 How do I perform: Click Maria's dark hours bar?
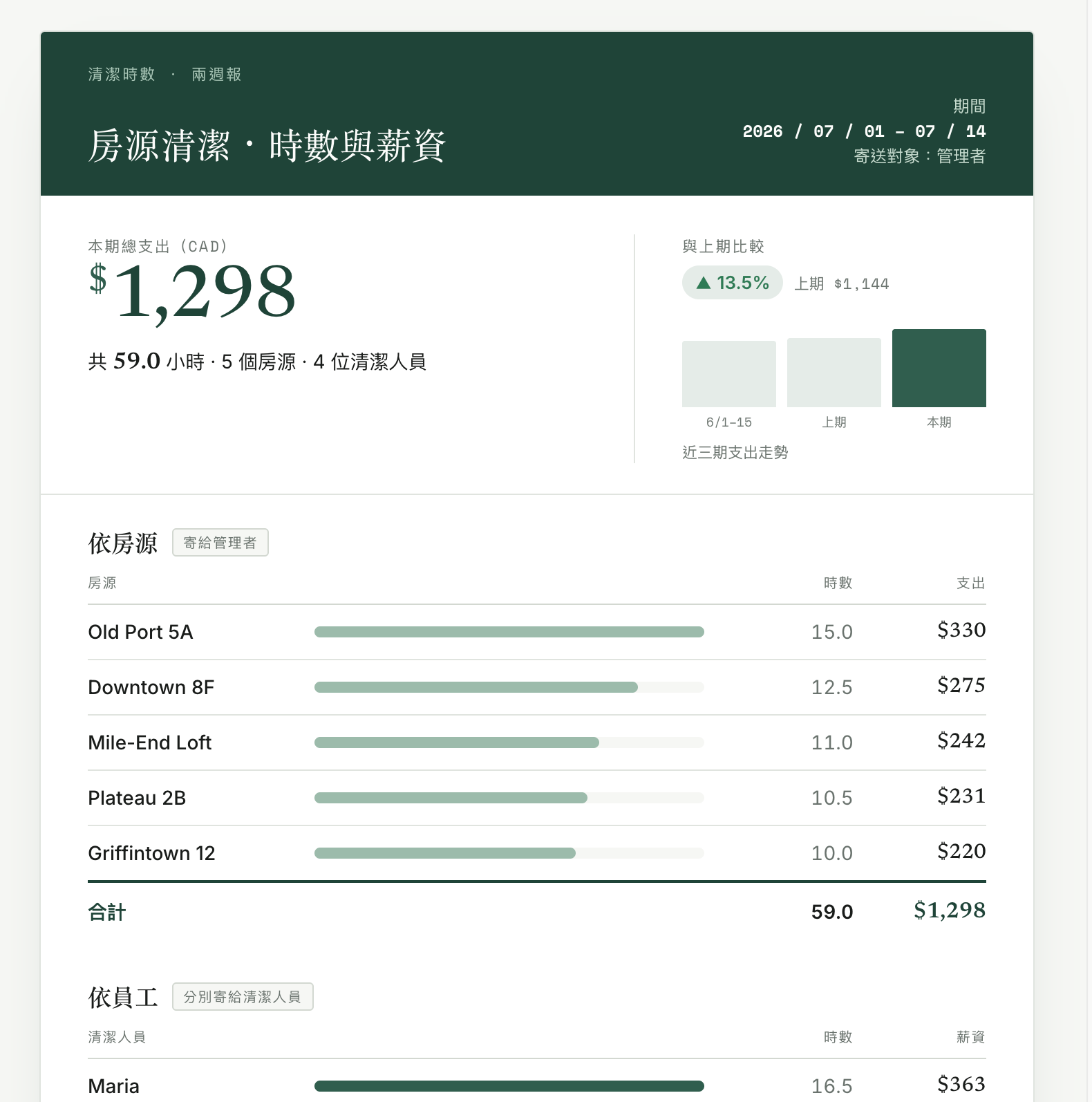[509, 1086]
